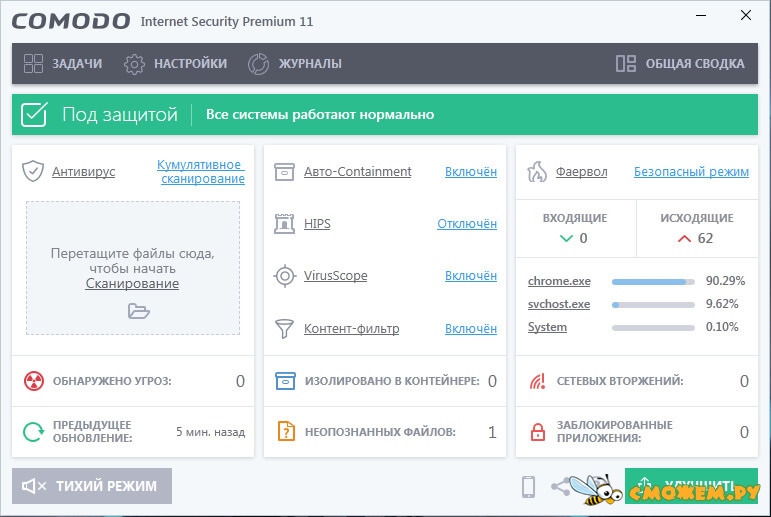Open ЗАБЛОКИРОВАННЫЕ ПРИЛОЖЕНИЯ count
The width and height of the screenshot is (771, 517).
coord(744,432)
